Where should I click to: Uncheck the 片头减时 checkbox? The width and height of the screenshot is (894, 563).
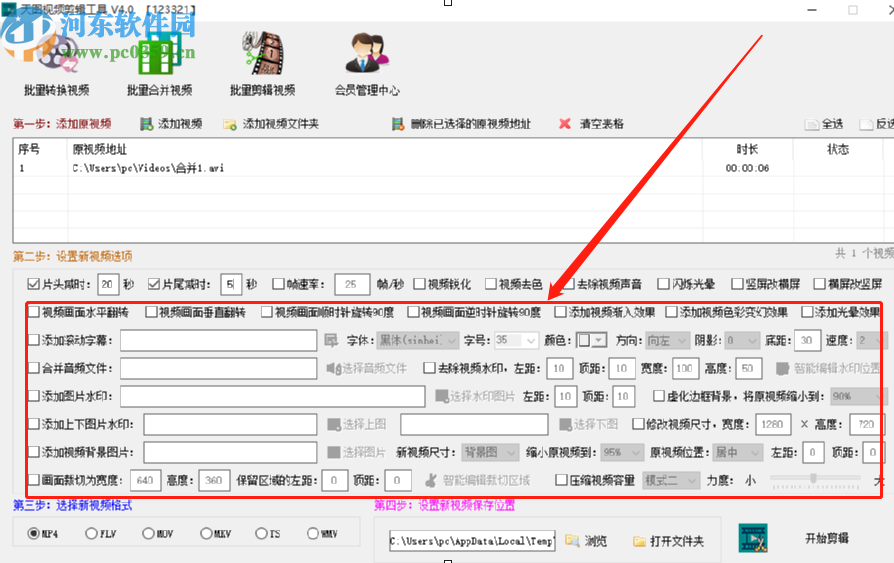[x=33, y=284]
